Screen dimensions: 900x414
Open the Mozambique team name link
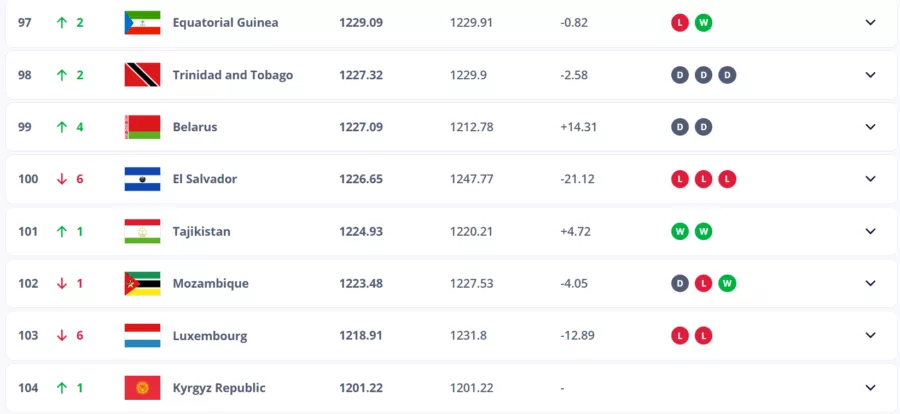tap(210, 283)
